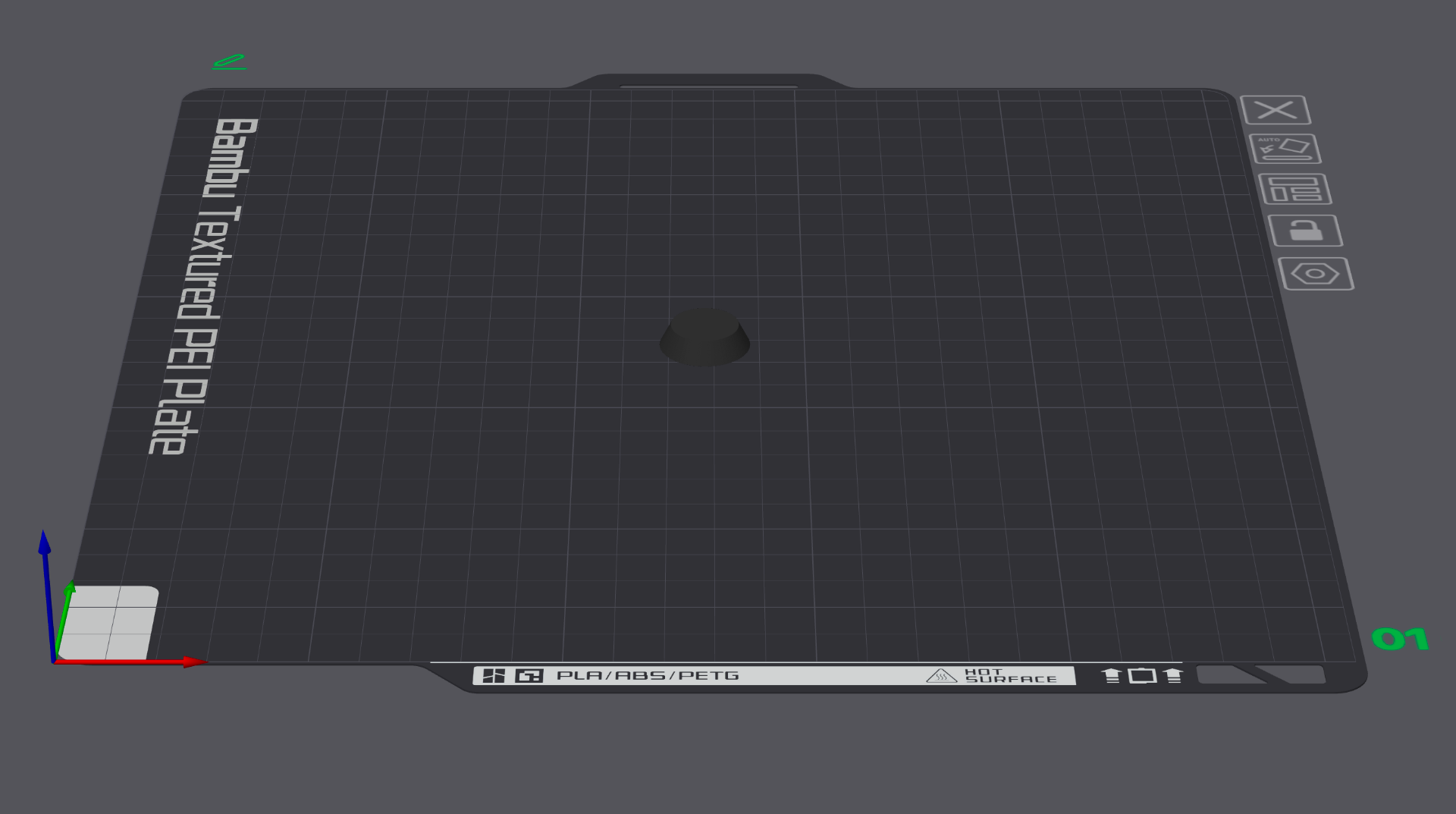
Task: Open plate settings hexagon icon
Action: pyautogui.click(x=1316, y=274)
